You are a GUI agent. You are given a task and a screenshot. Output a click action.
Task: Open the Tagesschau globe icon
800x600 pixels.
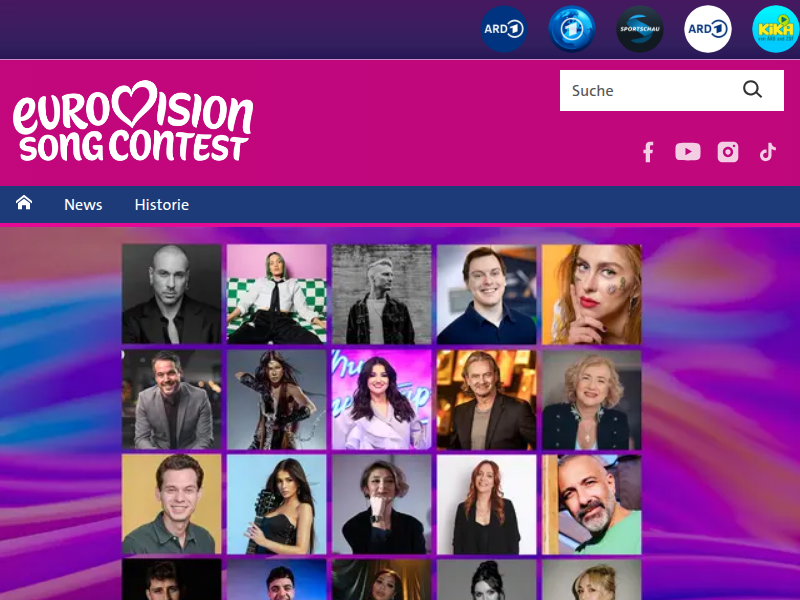[x=572, y=29]
